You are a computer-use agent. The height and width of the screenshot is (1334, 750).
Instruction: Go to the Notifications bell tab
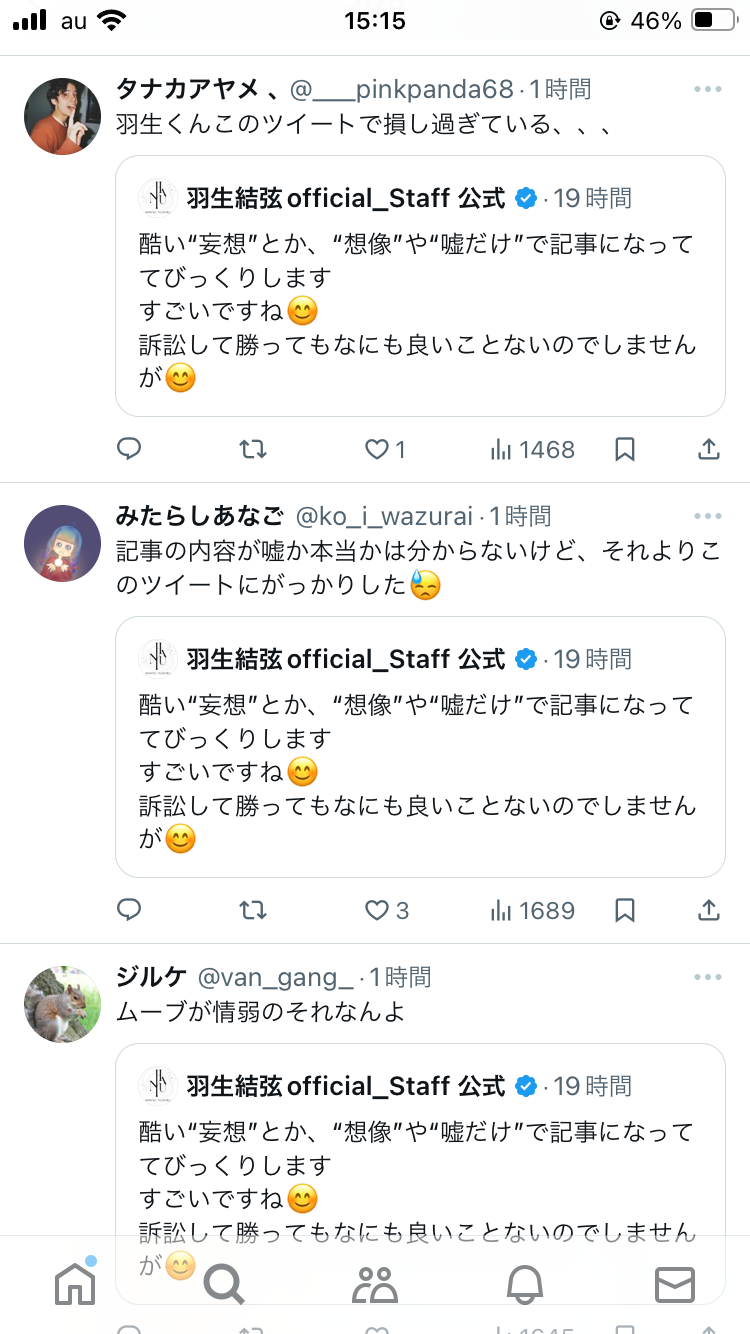(525, 1284)
